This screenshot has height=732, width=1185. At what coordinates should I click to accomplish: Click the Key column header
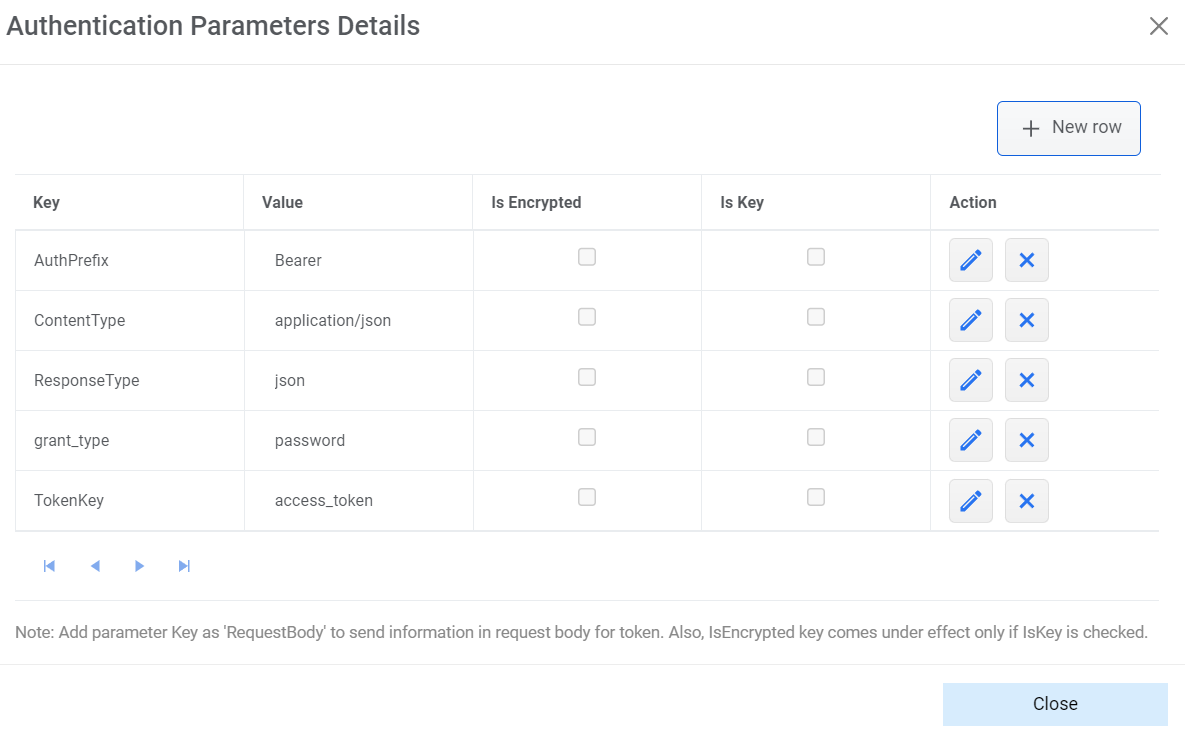click(46, 202)
